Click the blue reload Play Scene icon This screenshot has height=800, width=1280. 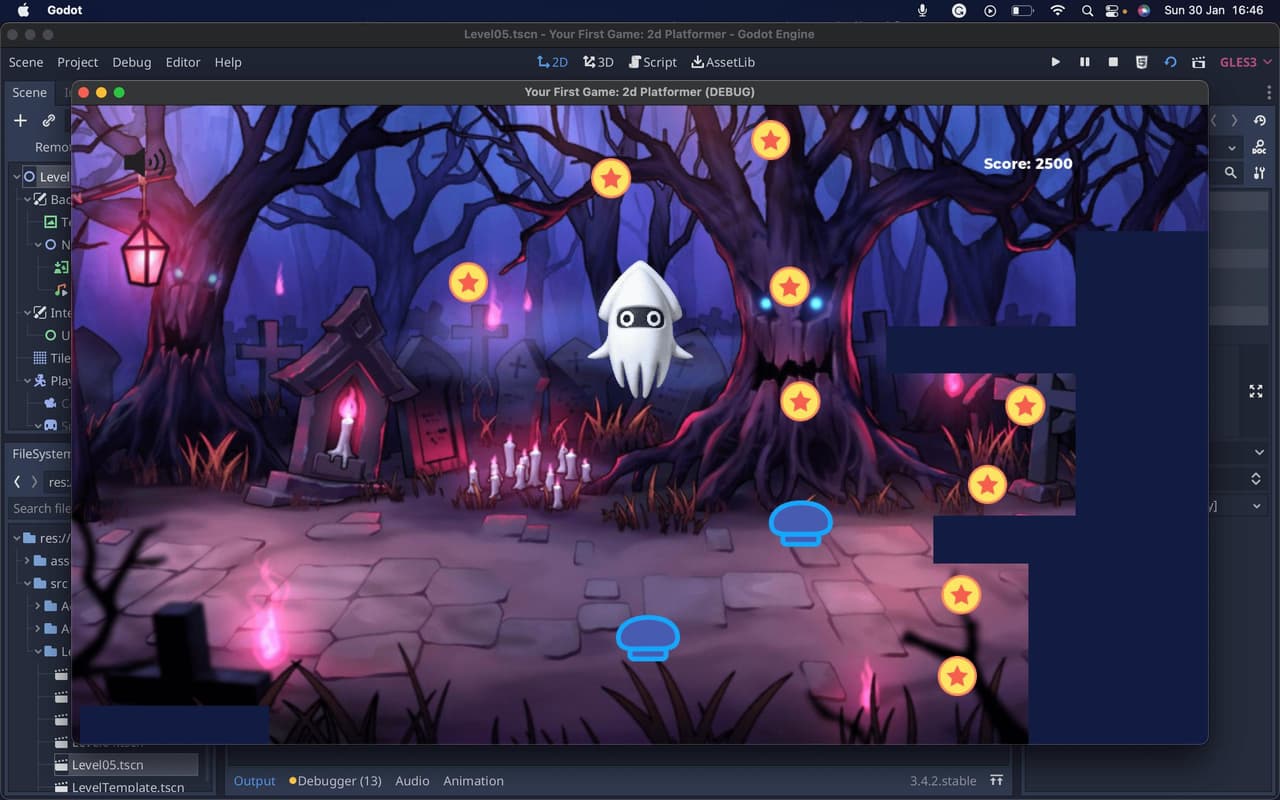pos(1170,62)
